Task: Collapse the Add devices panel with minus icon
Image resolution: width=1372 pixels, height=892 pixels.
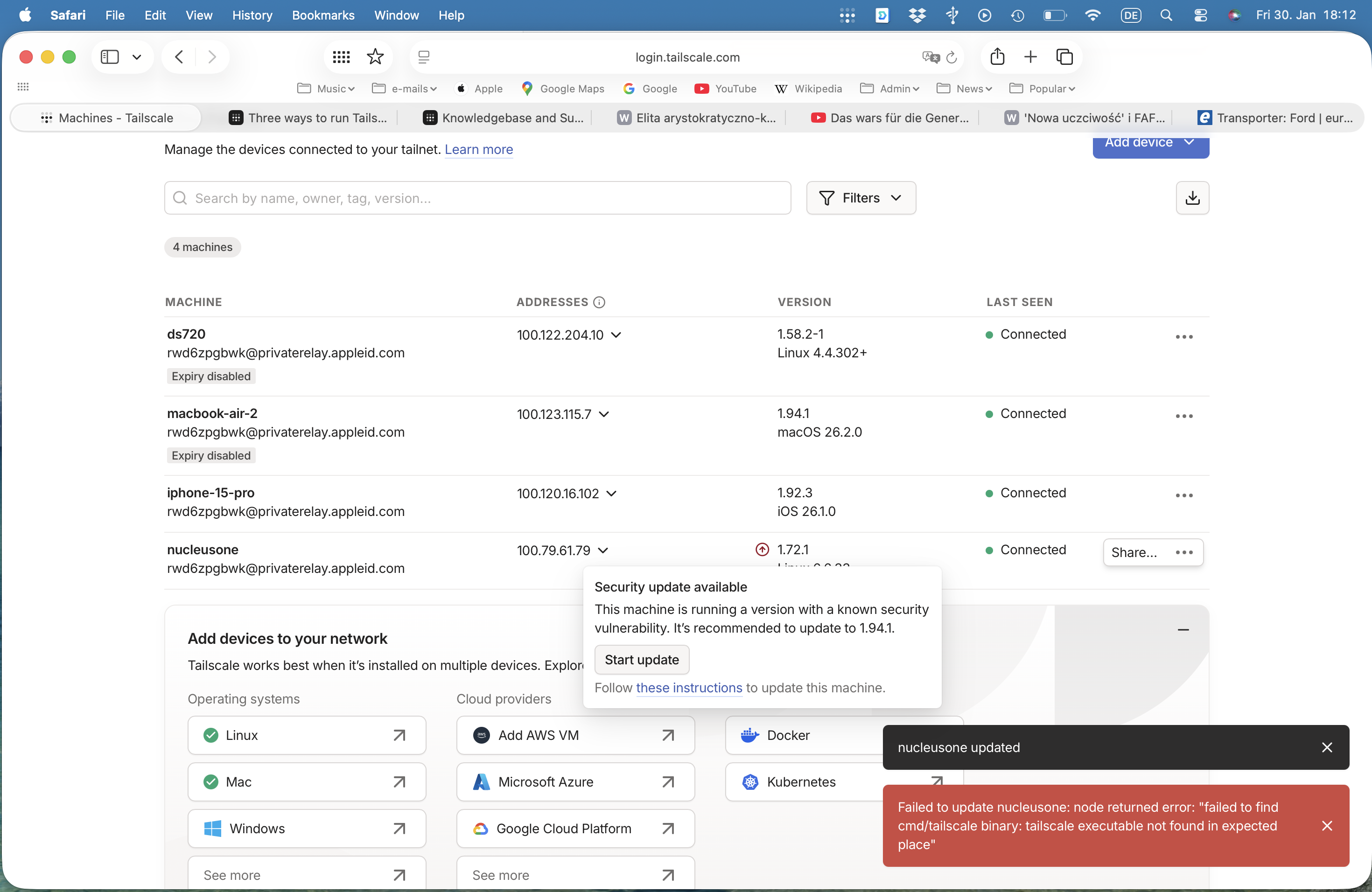Action: 1183,629
